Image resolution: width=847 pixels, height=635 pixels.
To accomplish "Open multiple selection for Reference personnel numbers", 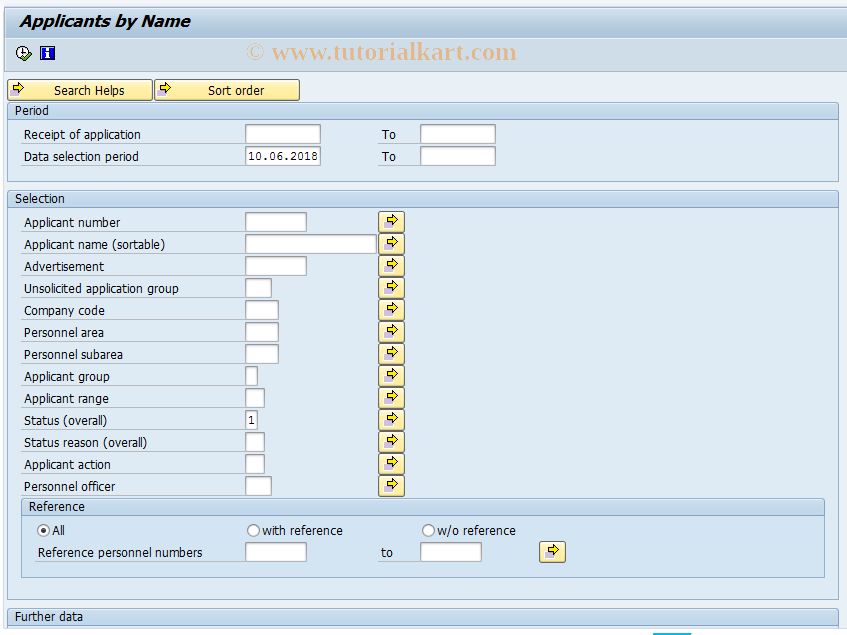I will pos(552,552).
